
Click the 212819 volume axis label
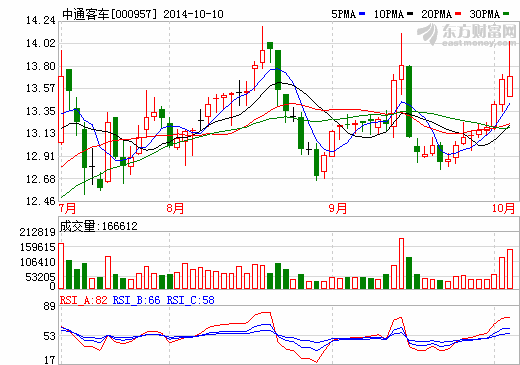coord(38,232)
